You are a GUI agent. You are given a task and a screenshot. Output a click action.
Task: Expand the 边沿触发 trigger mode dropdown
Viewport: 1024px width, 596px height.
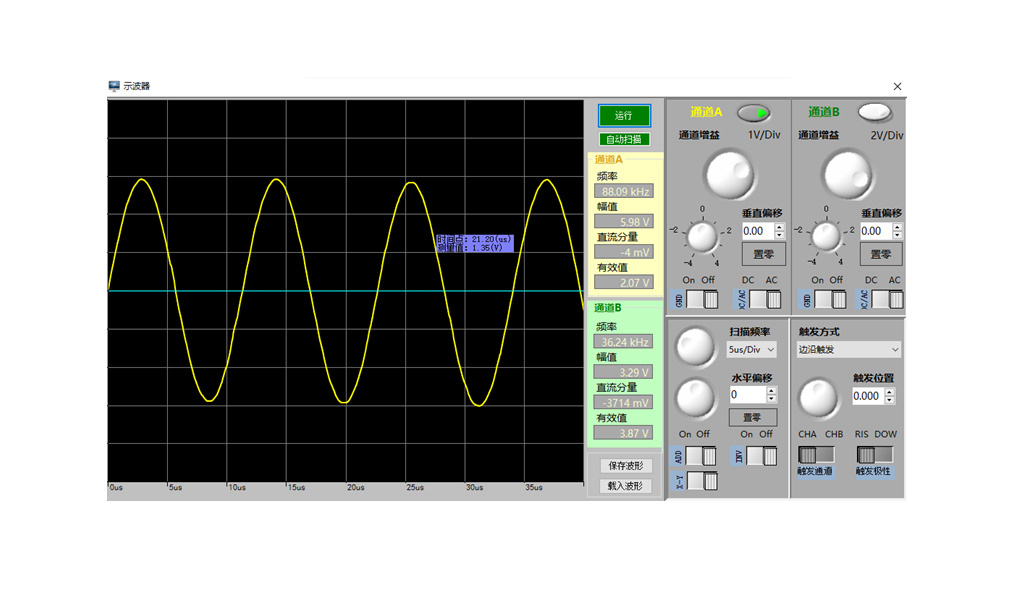848,350
